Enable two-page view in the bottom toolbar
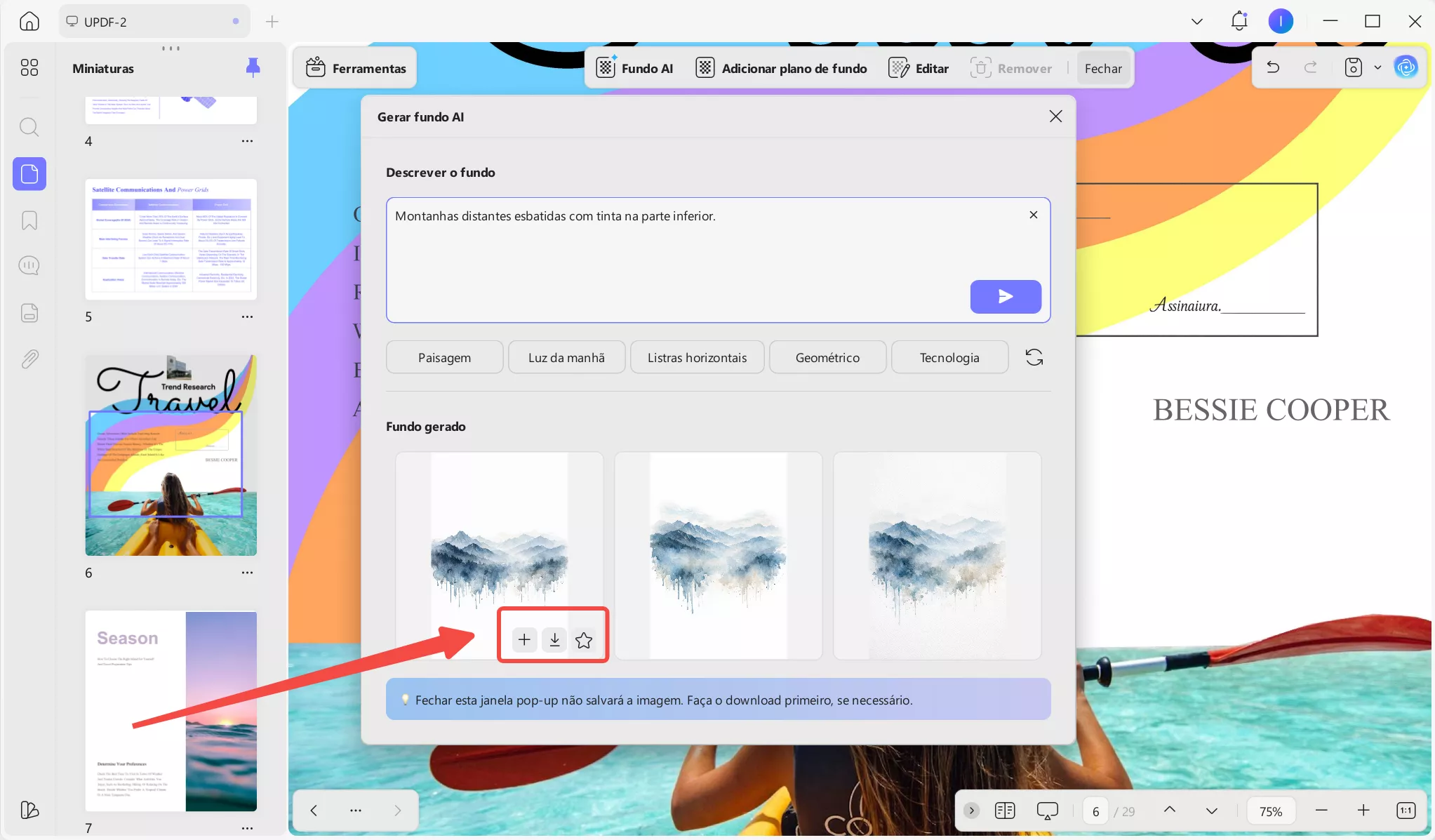This screenshot has height=840, width=1435. tap(1005, 811)
